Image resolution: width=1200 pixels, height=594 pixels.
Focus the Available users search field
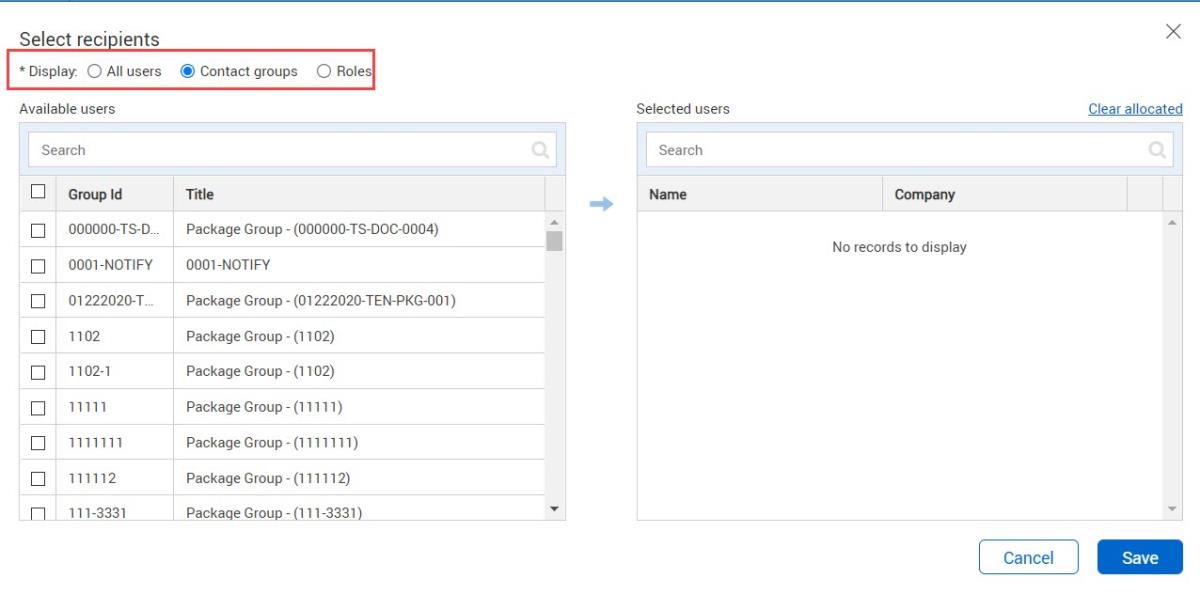pyautogui.click(x=280, y=150)
